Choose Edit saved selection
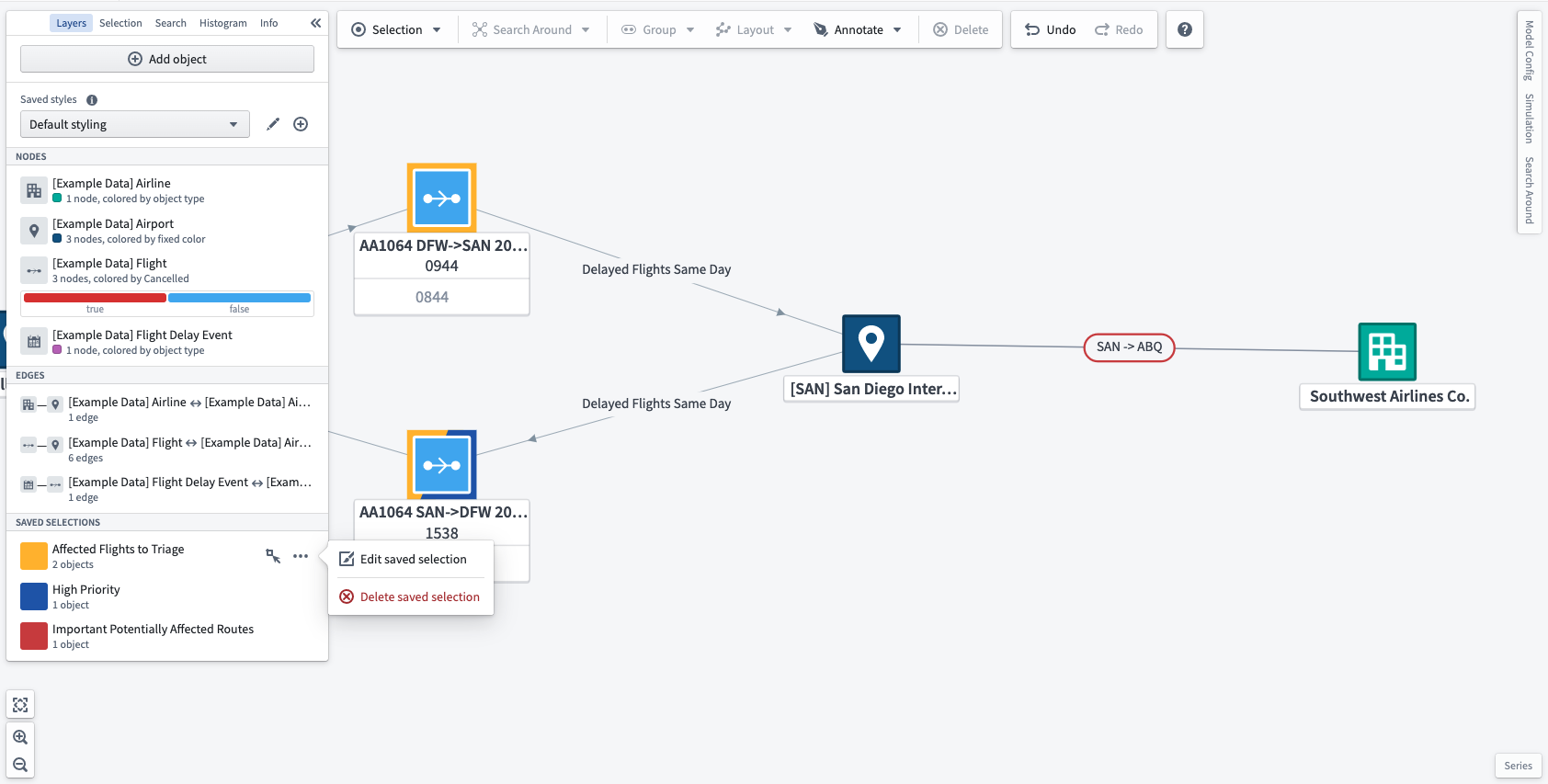The height and width of the screenshot is (784, 1548). 411,559
